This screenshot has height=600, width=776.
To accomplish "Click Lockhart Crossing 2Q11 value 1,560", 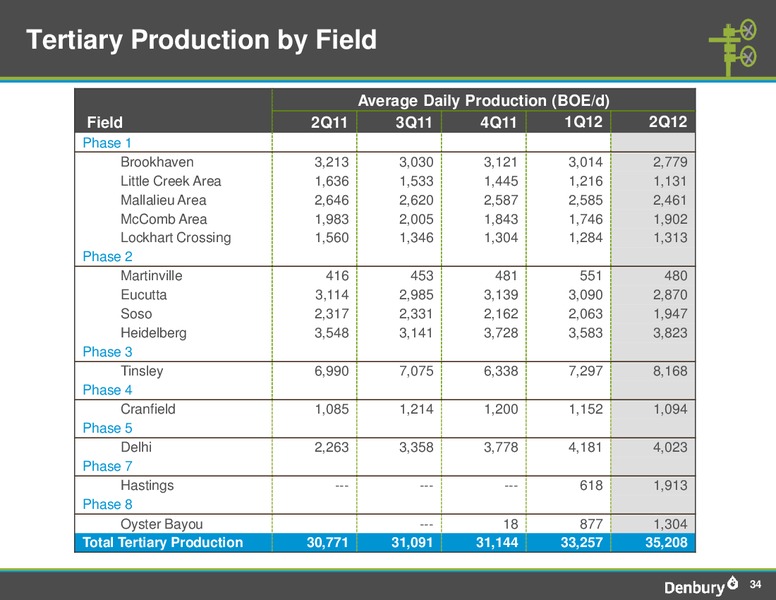I will point(332,238).
